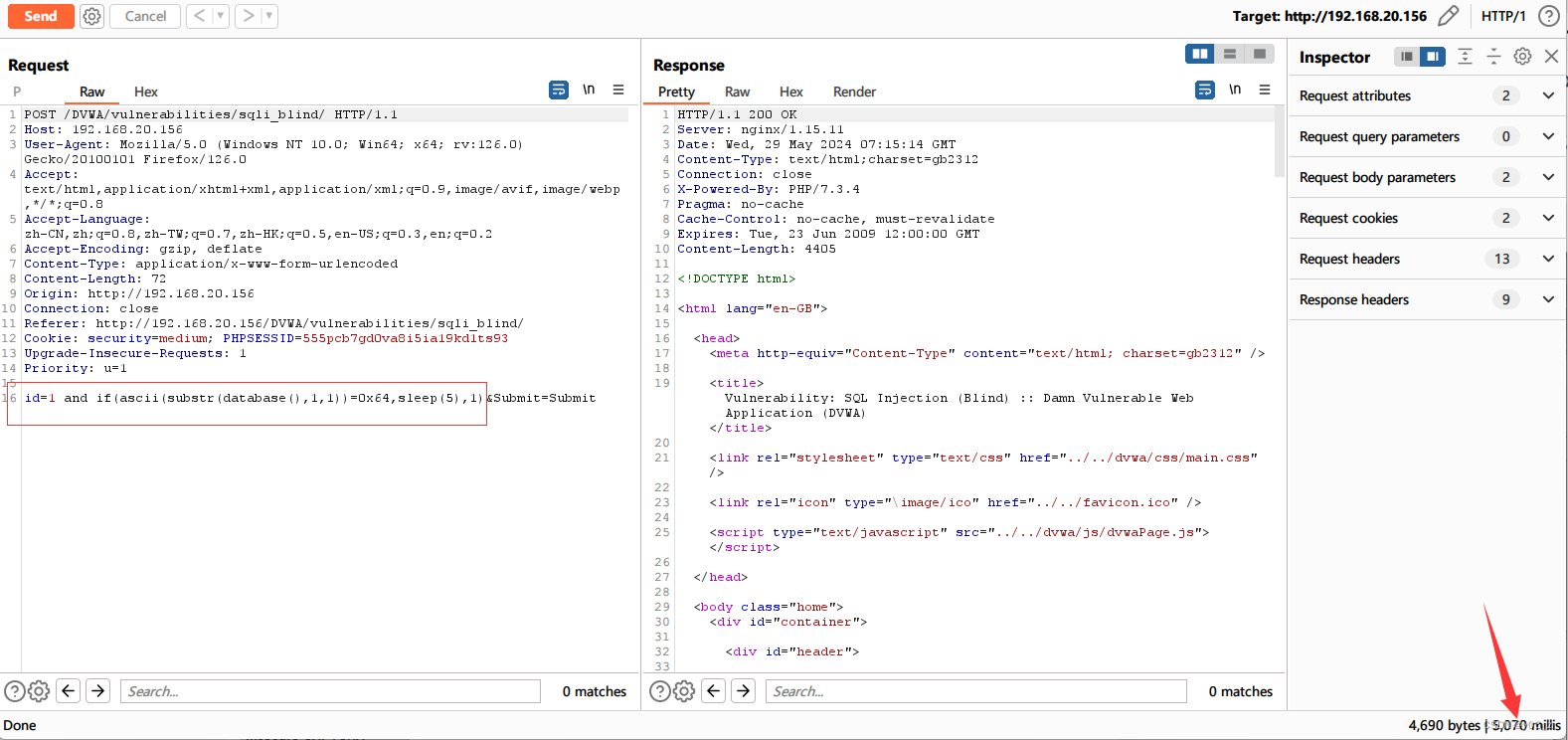Go to next request in history
The height and width of the screenshot is (740, 1568).
(x=248, y=16)
